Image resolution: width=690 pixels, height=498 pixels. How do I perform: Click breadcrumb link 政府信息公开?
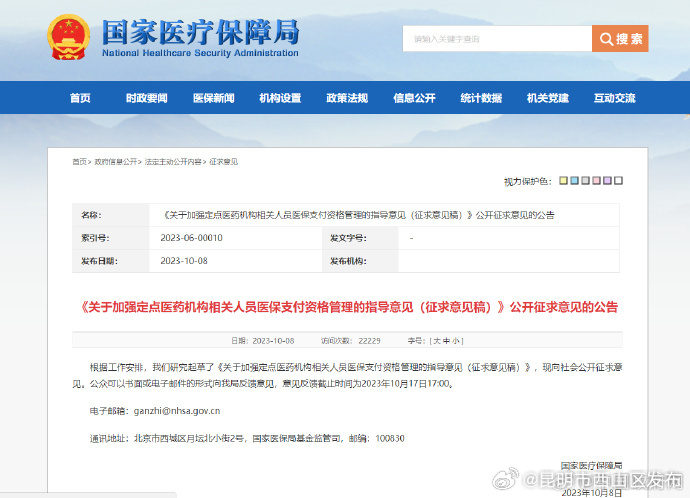coord(116,162)
